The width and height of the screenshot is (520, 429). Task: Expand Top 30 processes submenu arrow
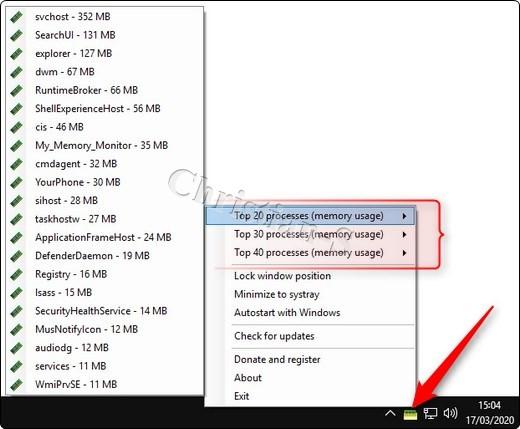coord(404,234)
